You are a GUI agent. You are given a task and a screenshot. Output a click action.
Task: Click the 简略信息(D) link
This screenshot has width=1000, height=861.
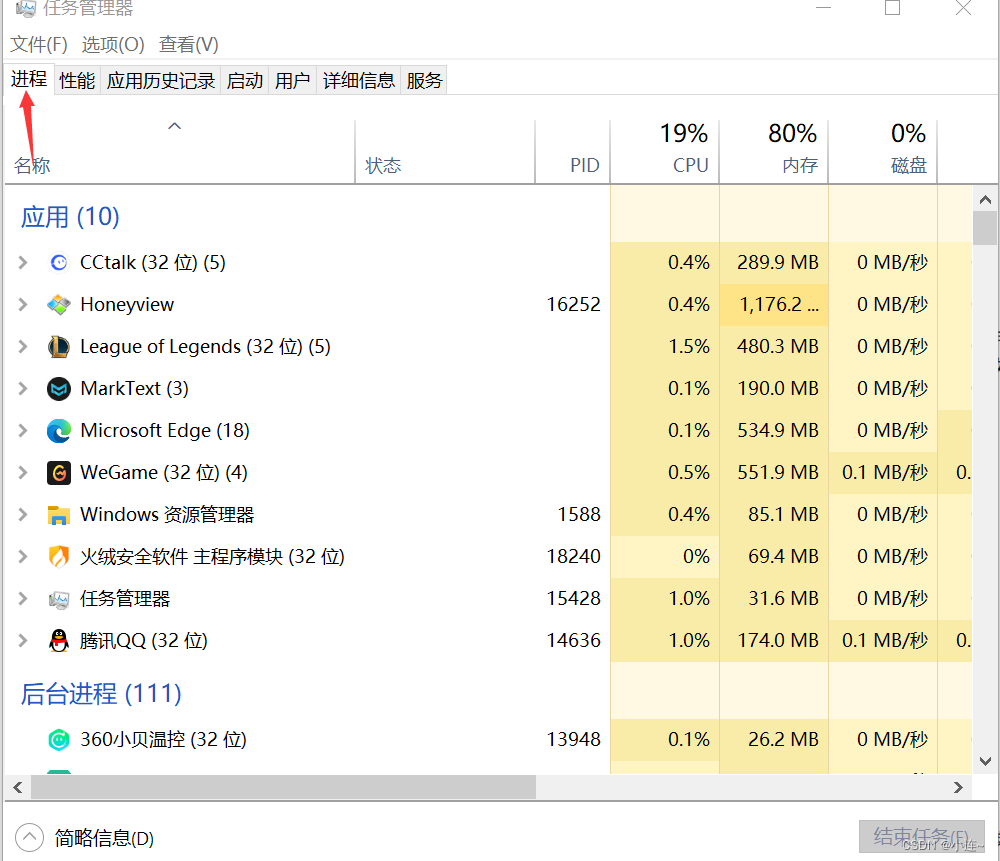coord(105,838)
